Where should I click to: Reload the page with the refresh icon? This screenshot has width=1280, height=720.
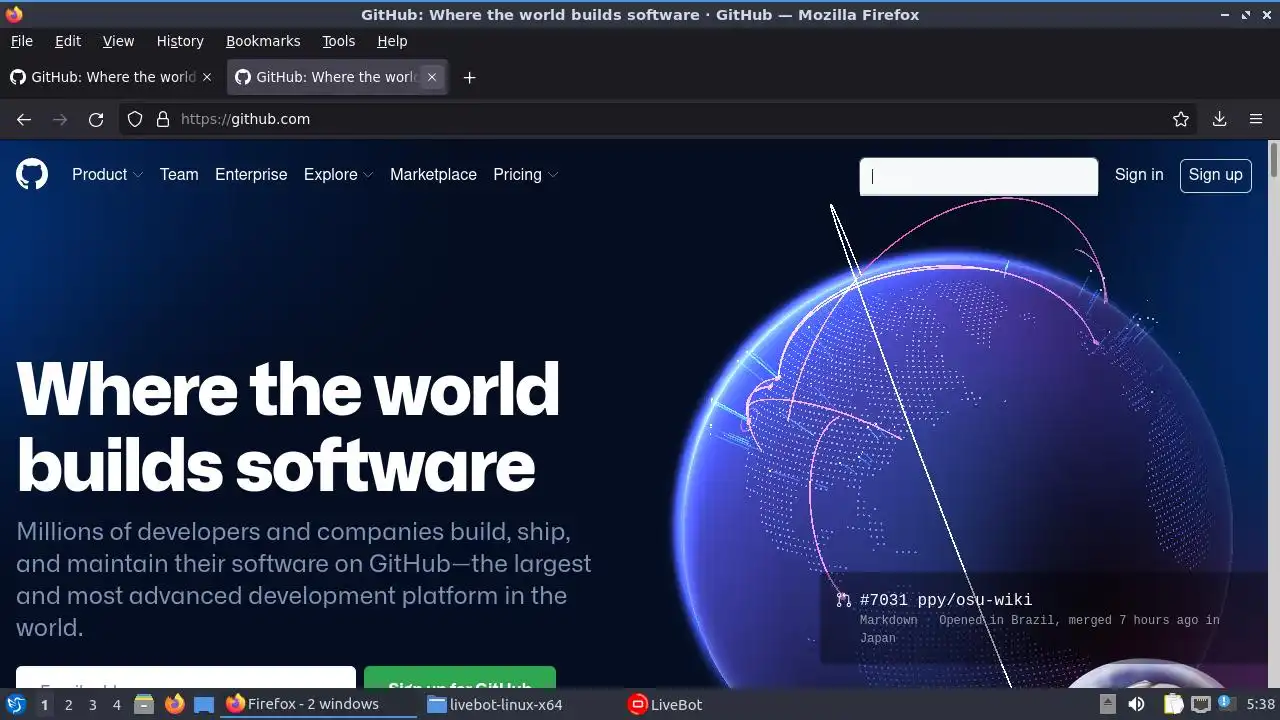[96, 119]
